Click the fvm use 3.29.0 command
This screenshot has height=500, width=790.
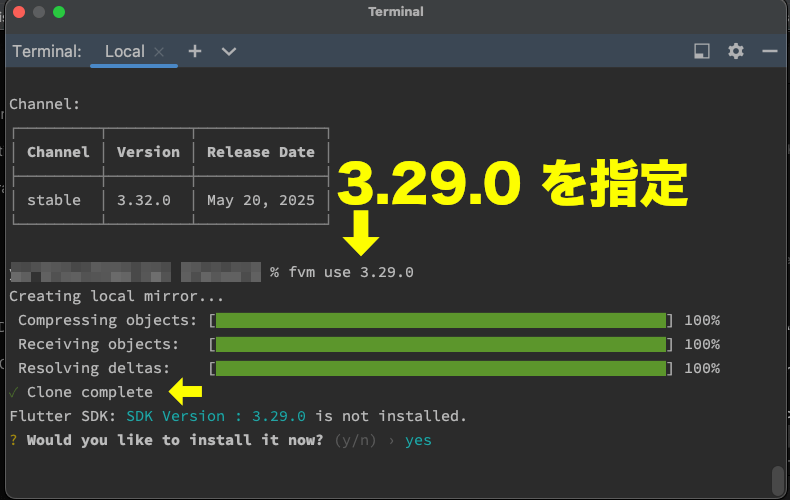coord(351,272)
